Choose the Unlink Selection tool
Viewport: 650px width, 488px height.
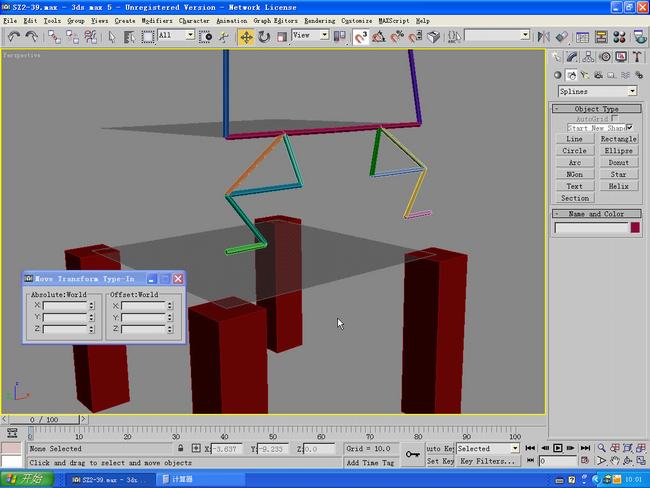(x=72, y=37)
